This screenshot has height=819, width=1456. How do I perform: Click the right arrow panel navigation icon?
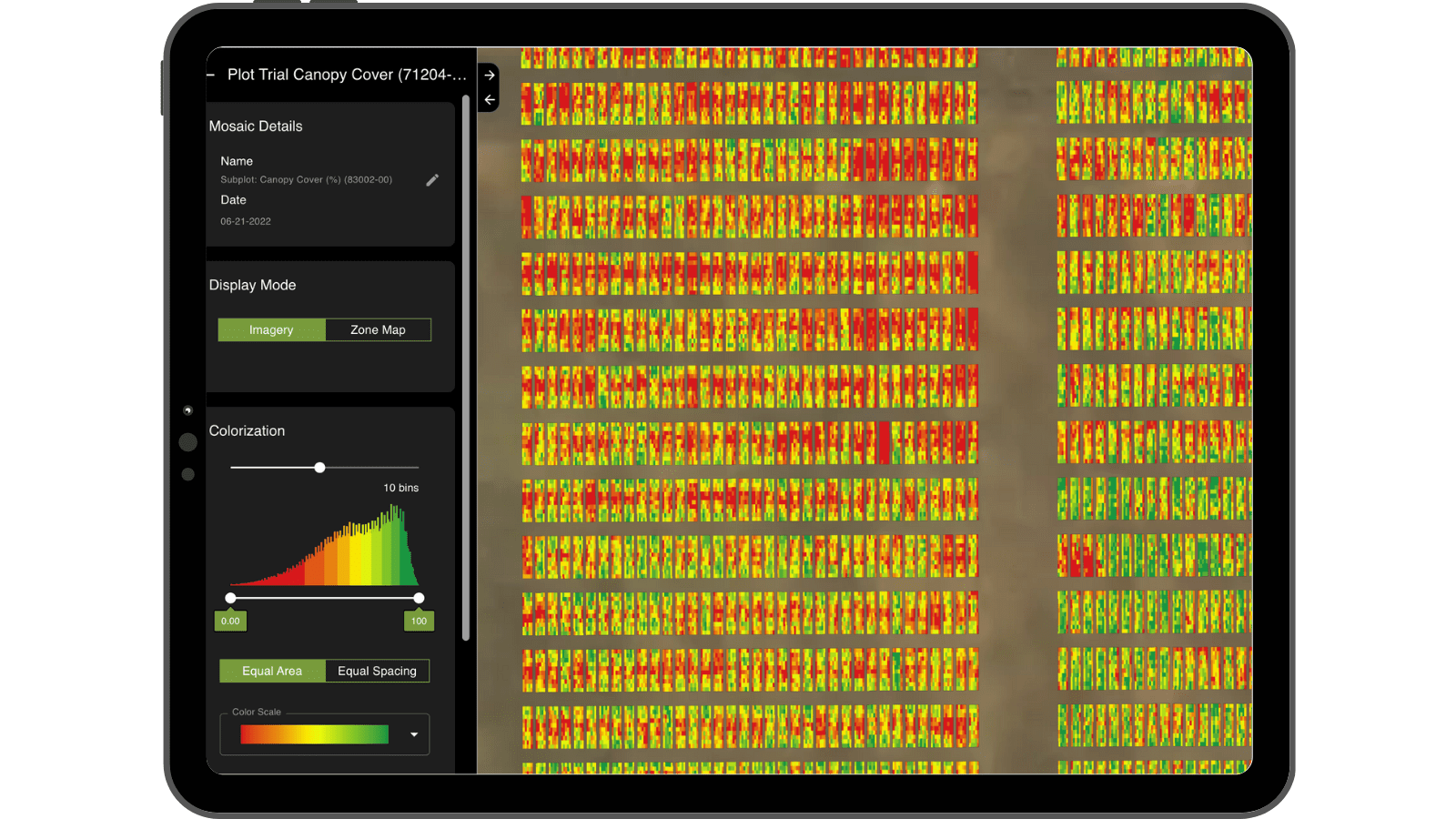490,76
